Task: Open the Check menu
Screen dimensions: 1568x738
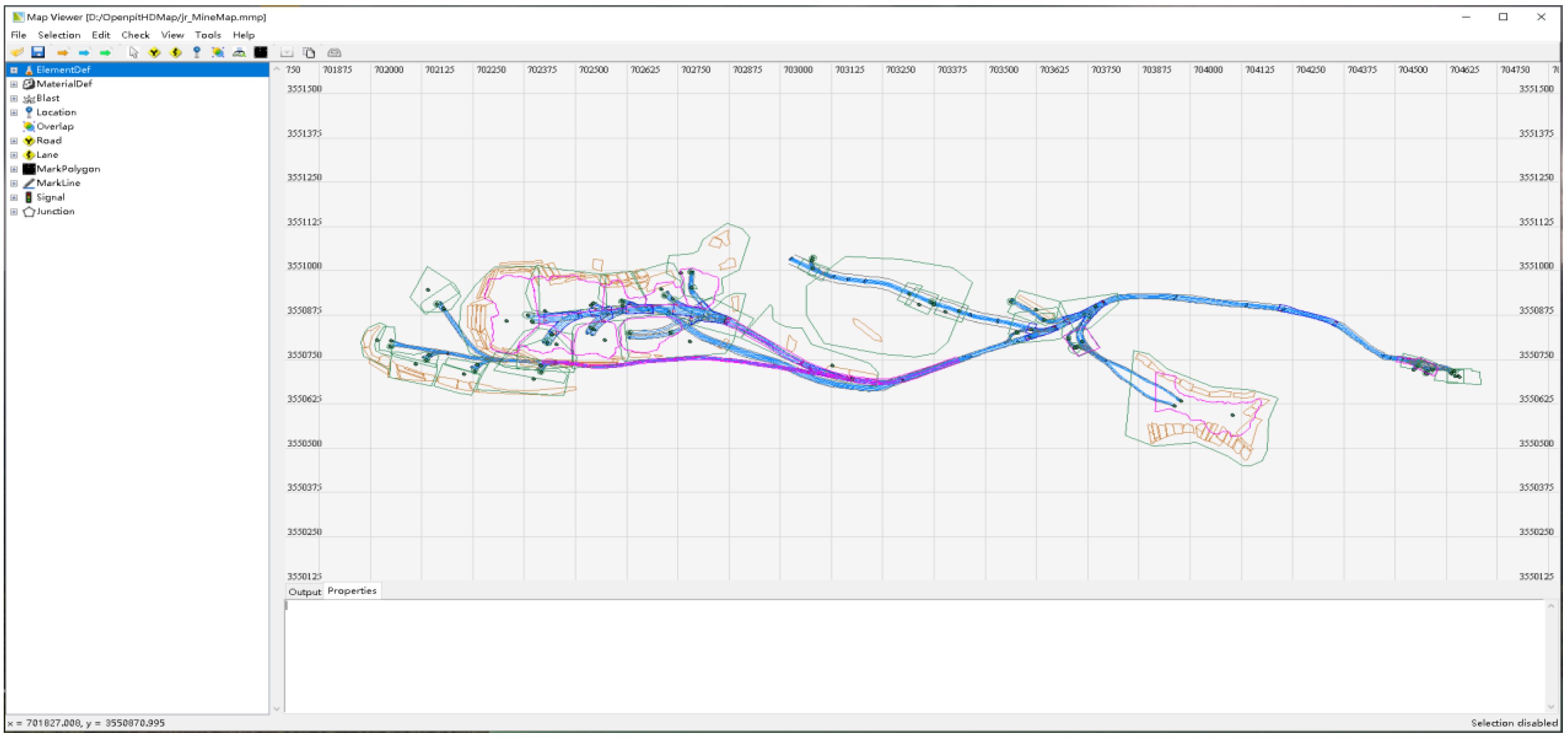Action: [x=135, y=34]
